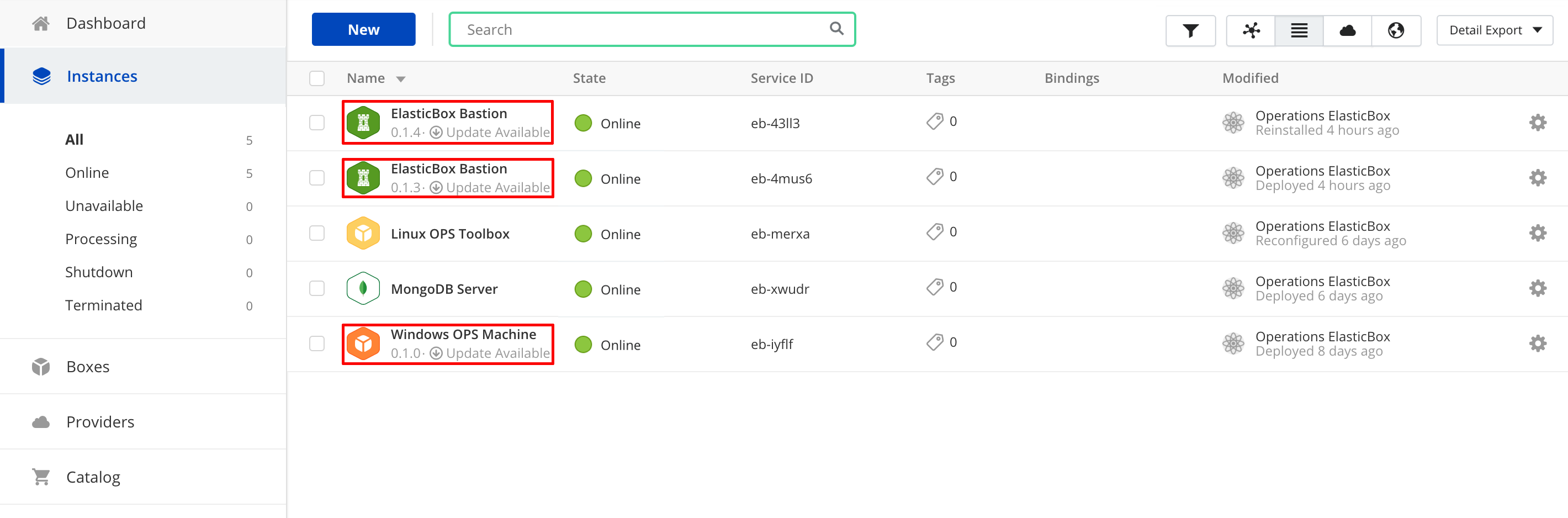Click the Instances layers icon
1568x518 pixels.
click(x=41, y=77)
